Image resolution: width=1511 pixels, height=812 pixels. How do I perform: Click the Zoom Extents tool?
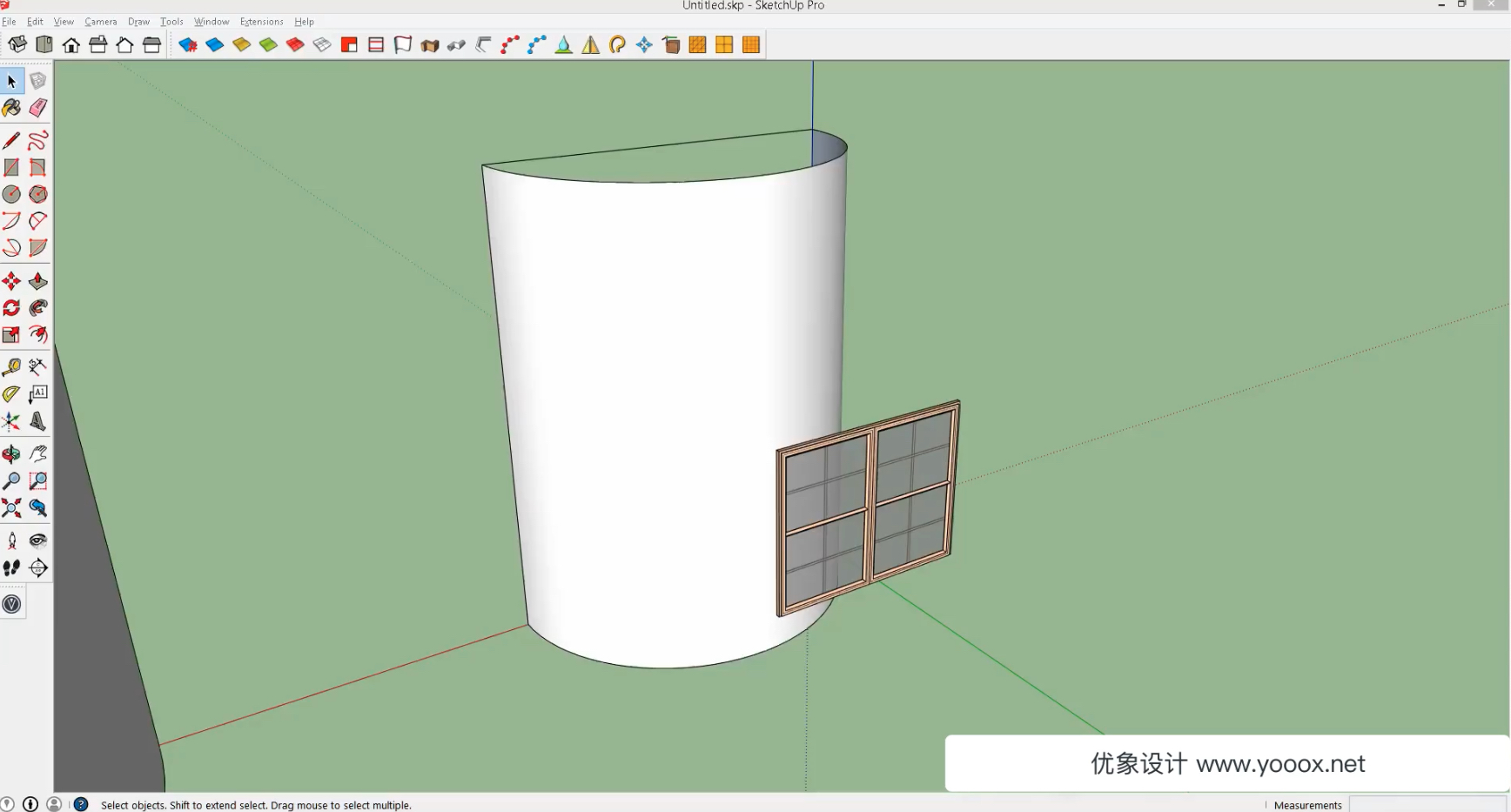pos(11,508)
